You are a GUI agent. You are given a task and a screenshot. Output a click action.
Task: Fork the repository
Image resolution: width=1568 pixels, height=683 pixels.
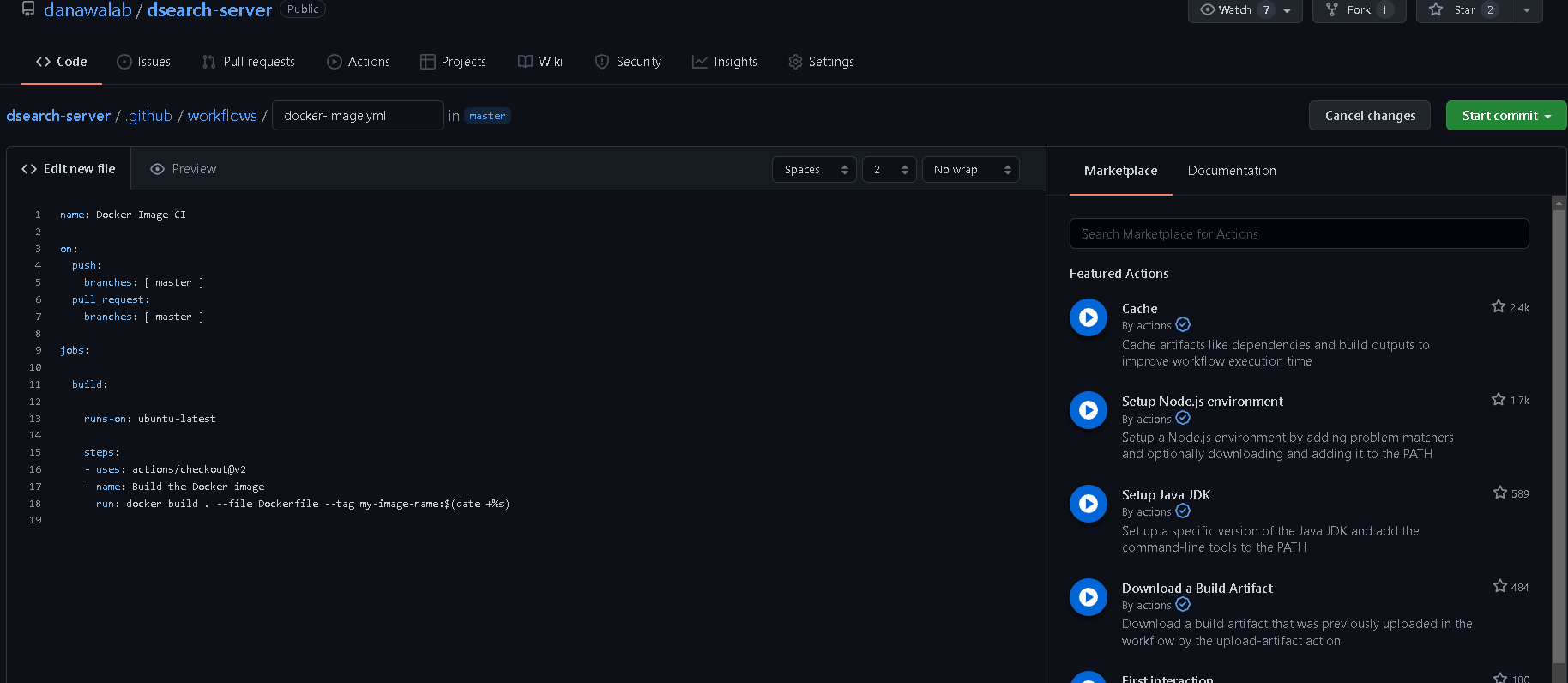coord(1359,10)
